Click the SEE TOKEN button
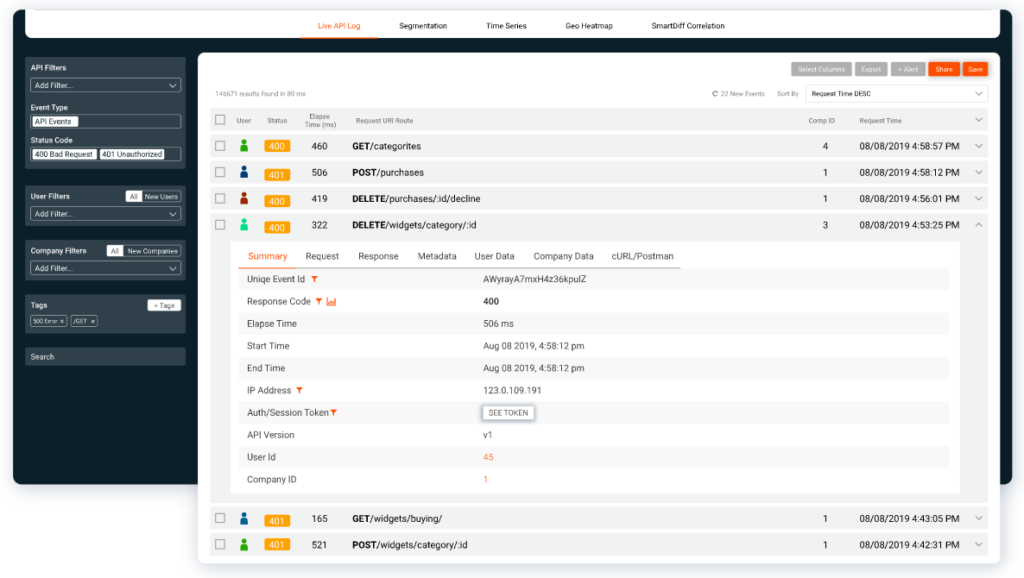This screenshot has width=1024, height=578. 508,412
